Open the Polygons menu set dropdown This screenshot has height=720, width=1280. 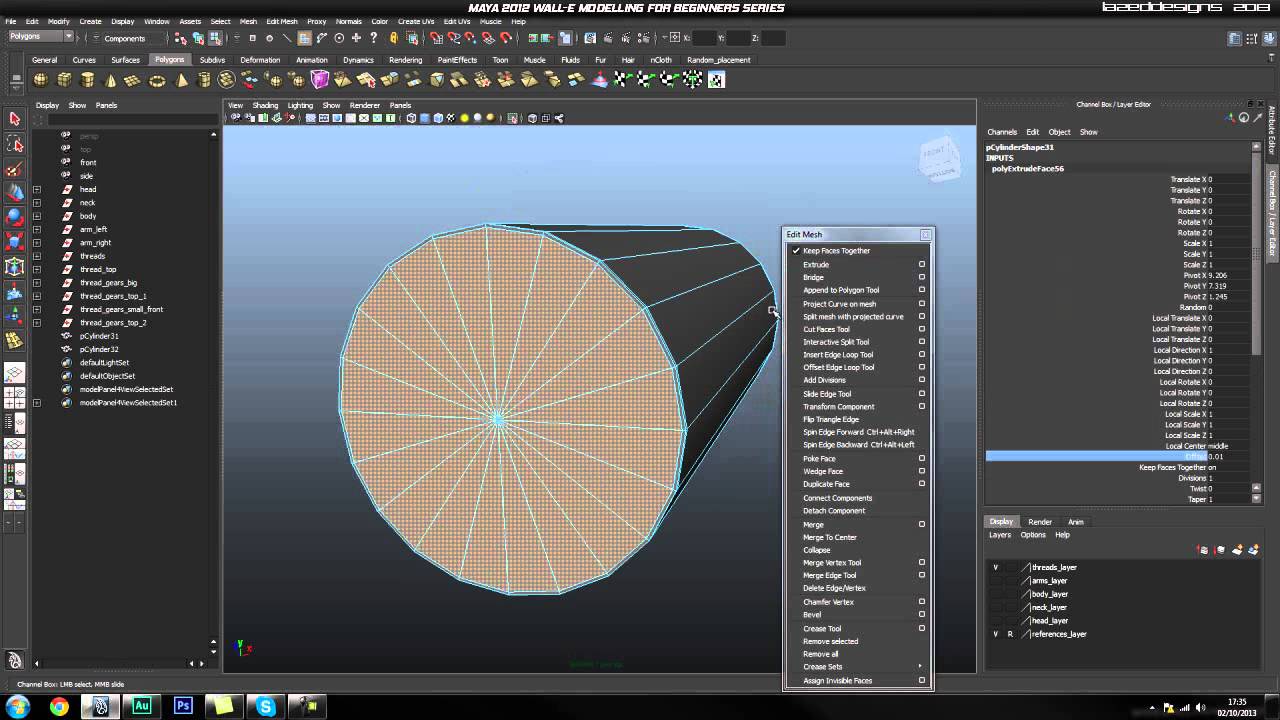pos(41,37)
